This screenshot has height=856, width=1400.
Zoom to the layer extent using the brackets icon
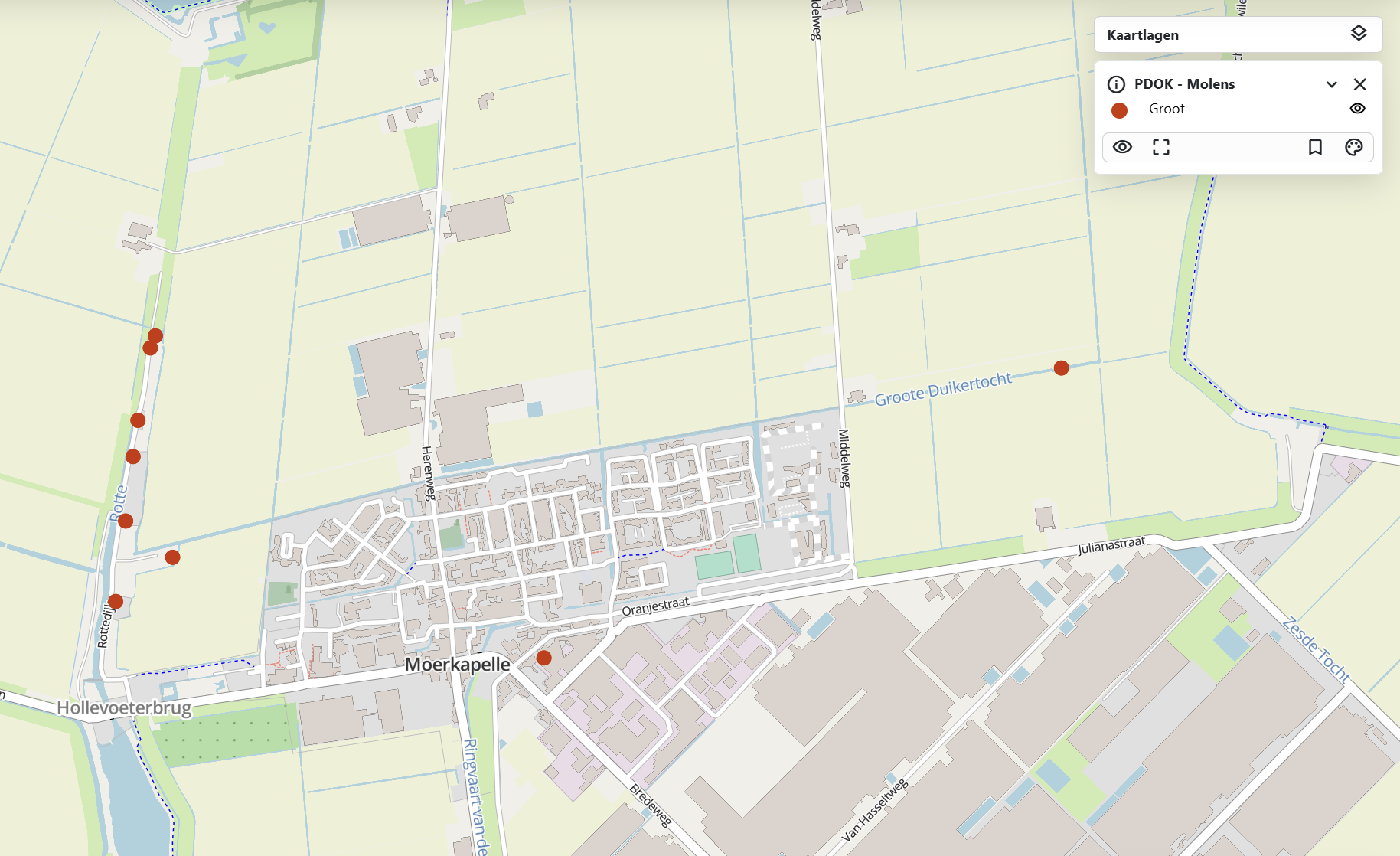coord(1160,147)
